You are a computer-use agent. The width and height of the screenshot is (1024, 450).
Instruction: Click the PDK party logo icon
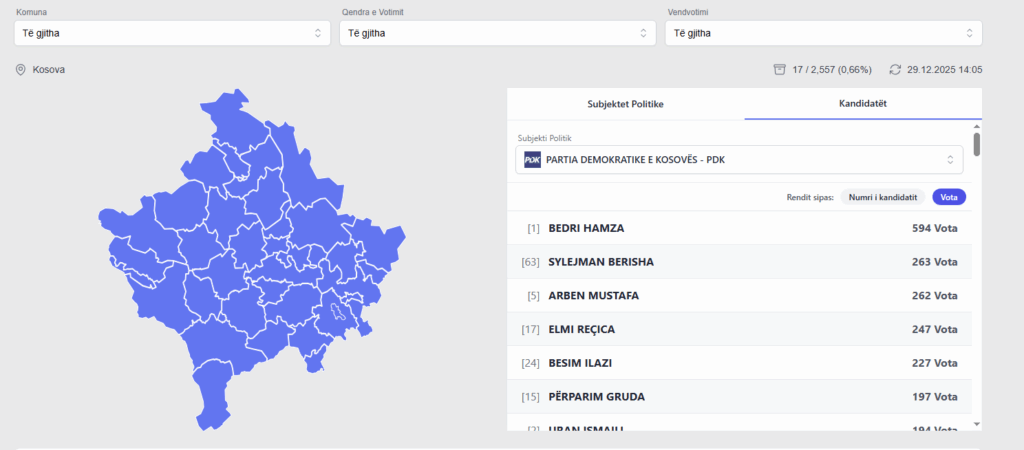click(x=532, y=160)
